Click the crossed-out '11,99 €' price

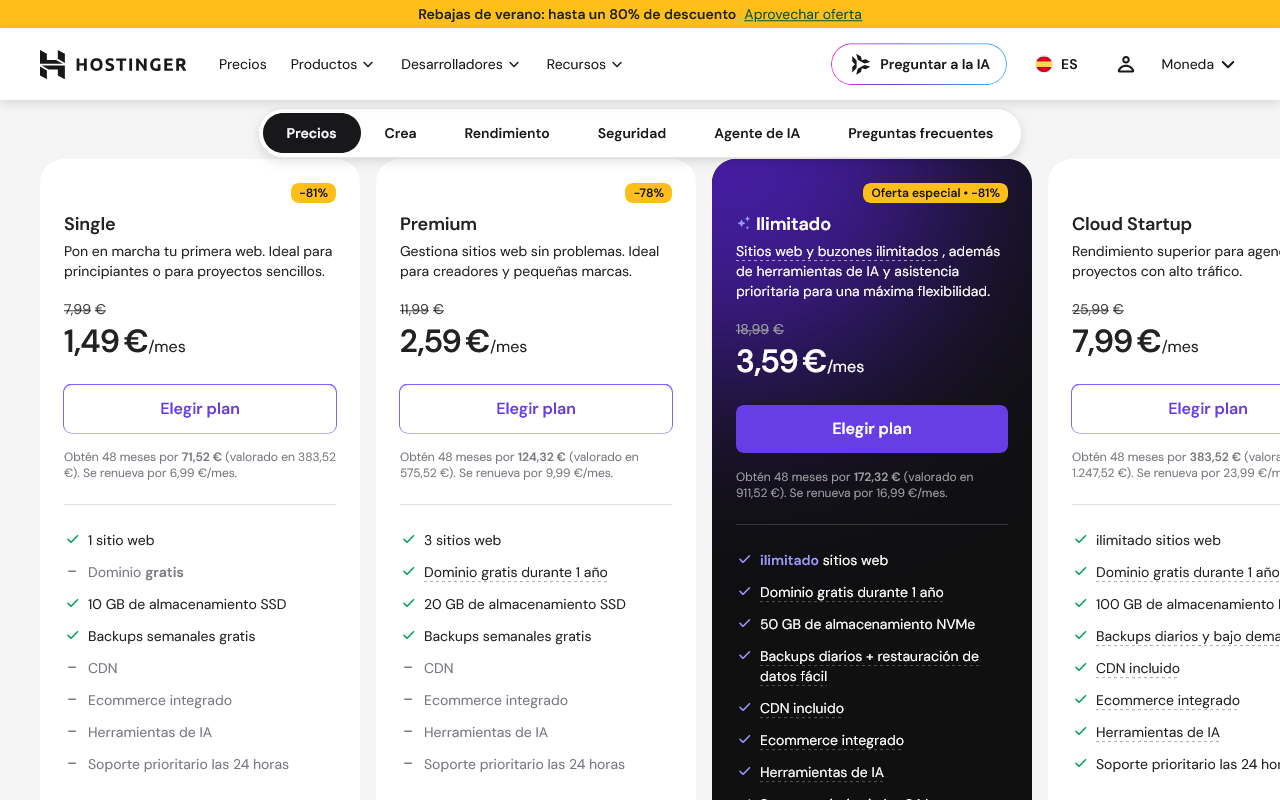click(422, 309)
